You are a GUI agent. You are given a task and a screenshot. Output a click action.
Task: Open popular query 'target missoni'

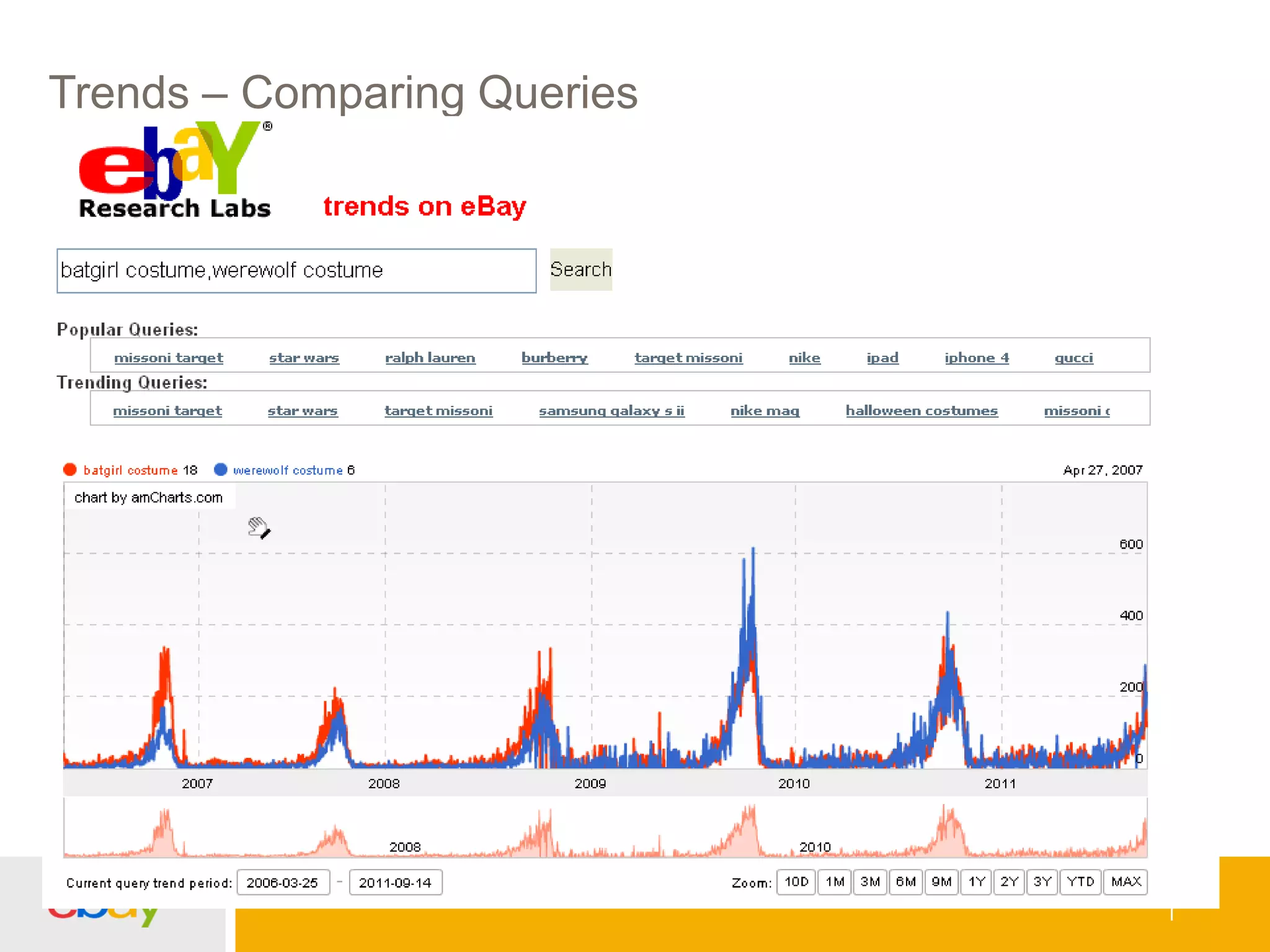pos(688,358)
